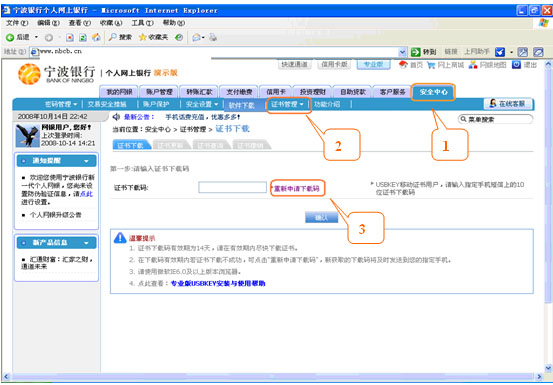Open the 密码管理 dropdown menu

pos(61,104)
